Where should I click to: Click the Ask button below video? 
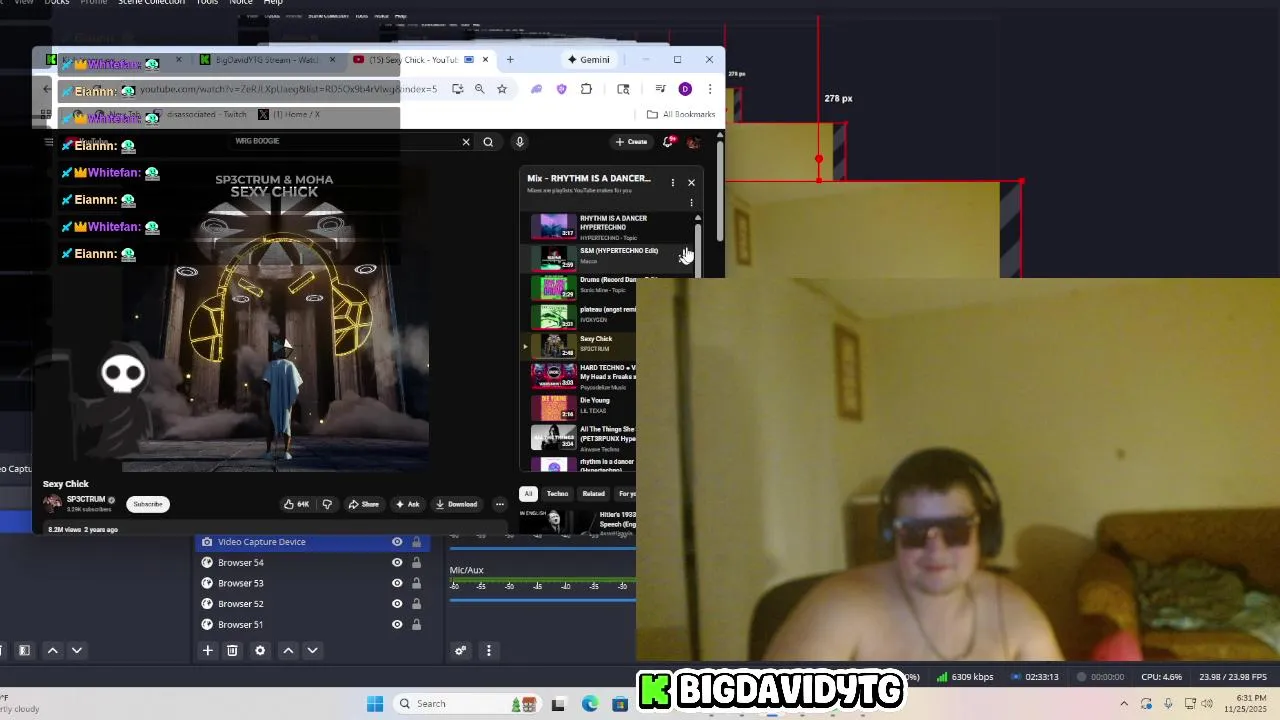coord(408,504)
